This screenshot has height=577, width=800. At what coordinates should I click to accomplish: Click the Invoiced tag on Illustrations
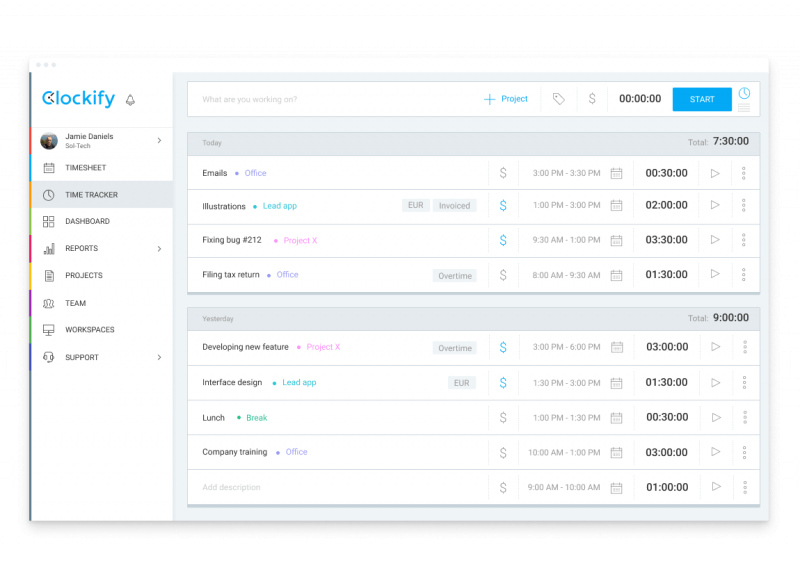point(454,206)
